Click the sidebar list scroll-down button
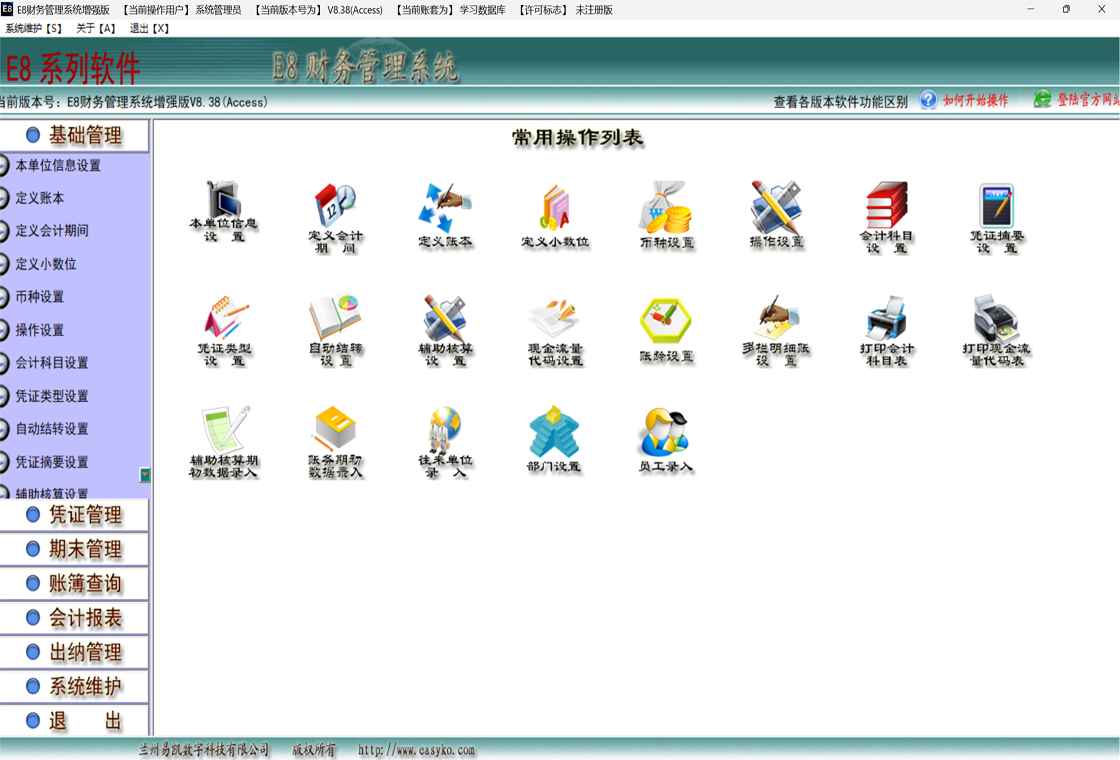The image size is (1120, 760). point(145,475)
